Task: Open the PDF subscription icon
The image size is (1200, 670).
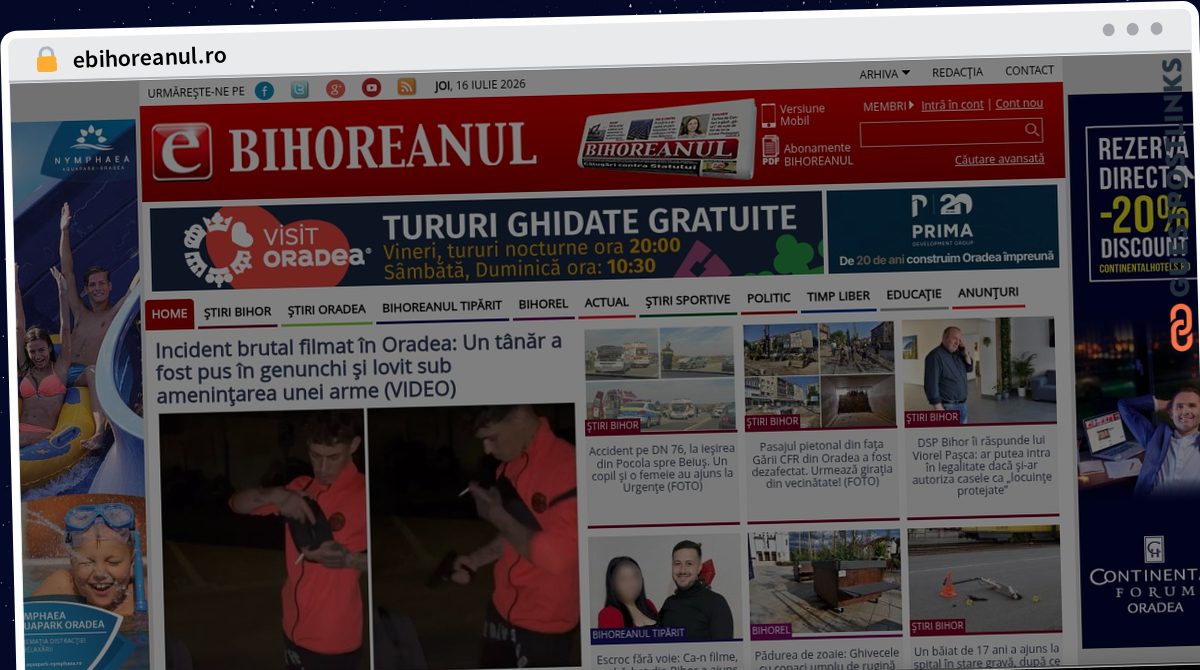Action: 770,151
